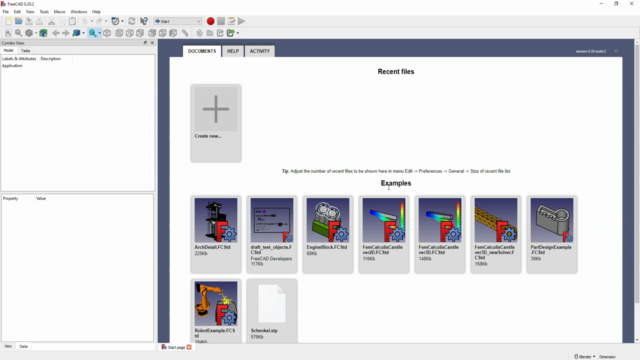Select the Model tab in Combo View
This screenshot has height=360, width=640.
(8, 51)
